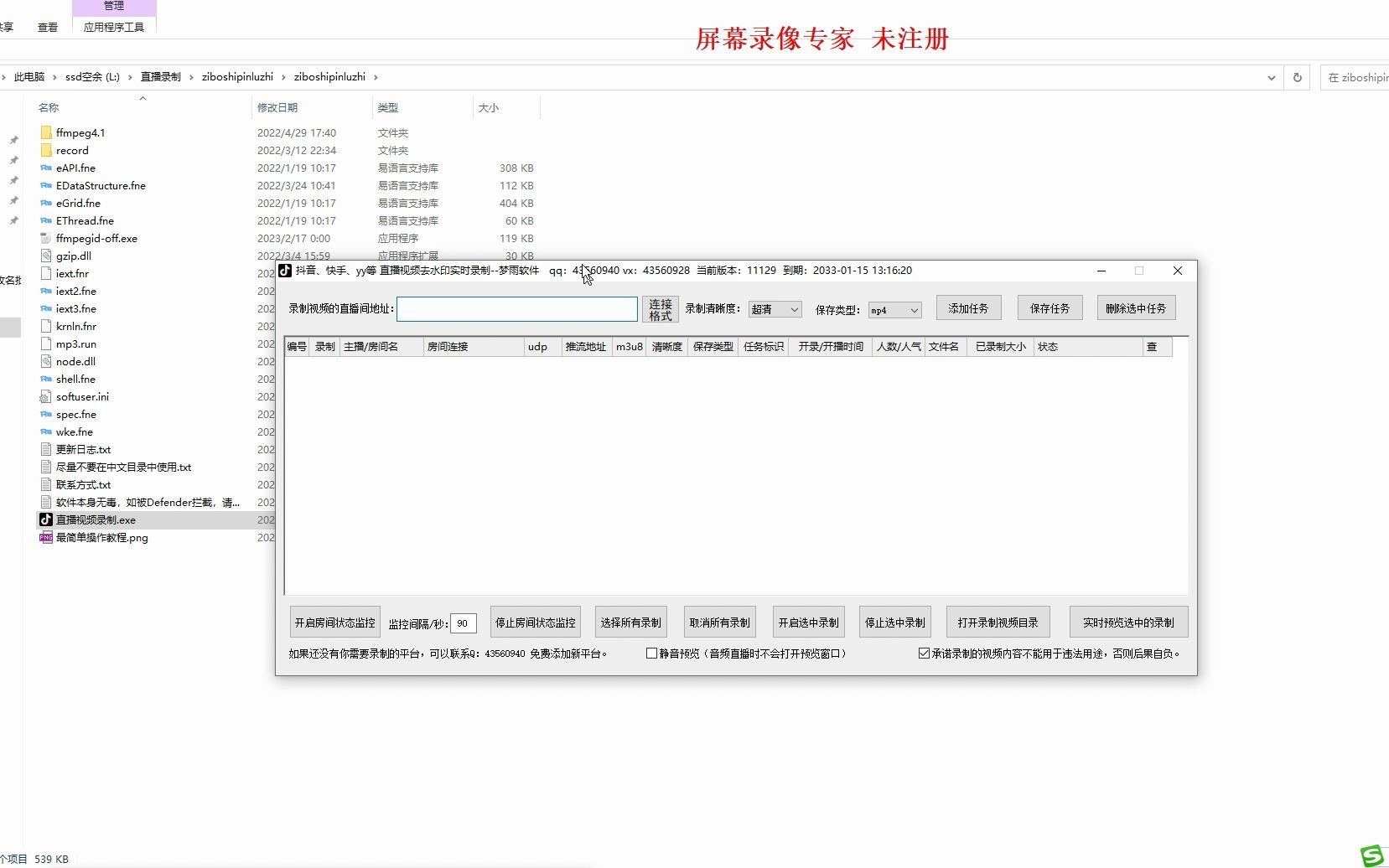This screenshot has height=868, width=1389.
Task: Click 停止房间状态监控 button
Action: point(536,623)
